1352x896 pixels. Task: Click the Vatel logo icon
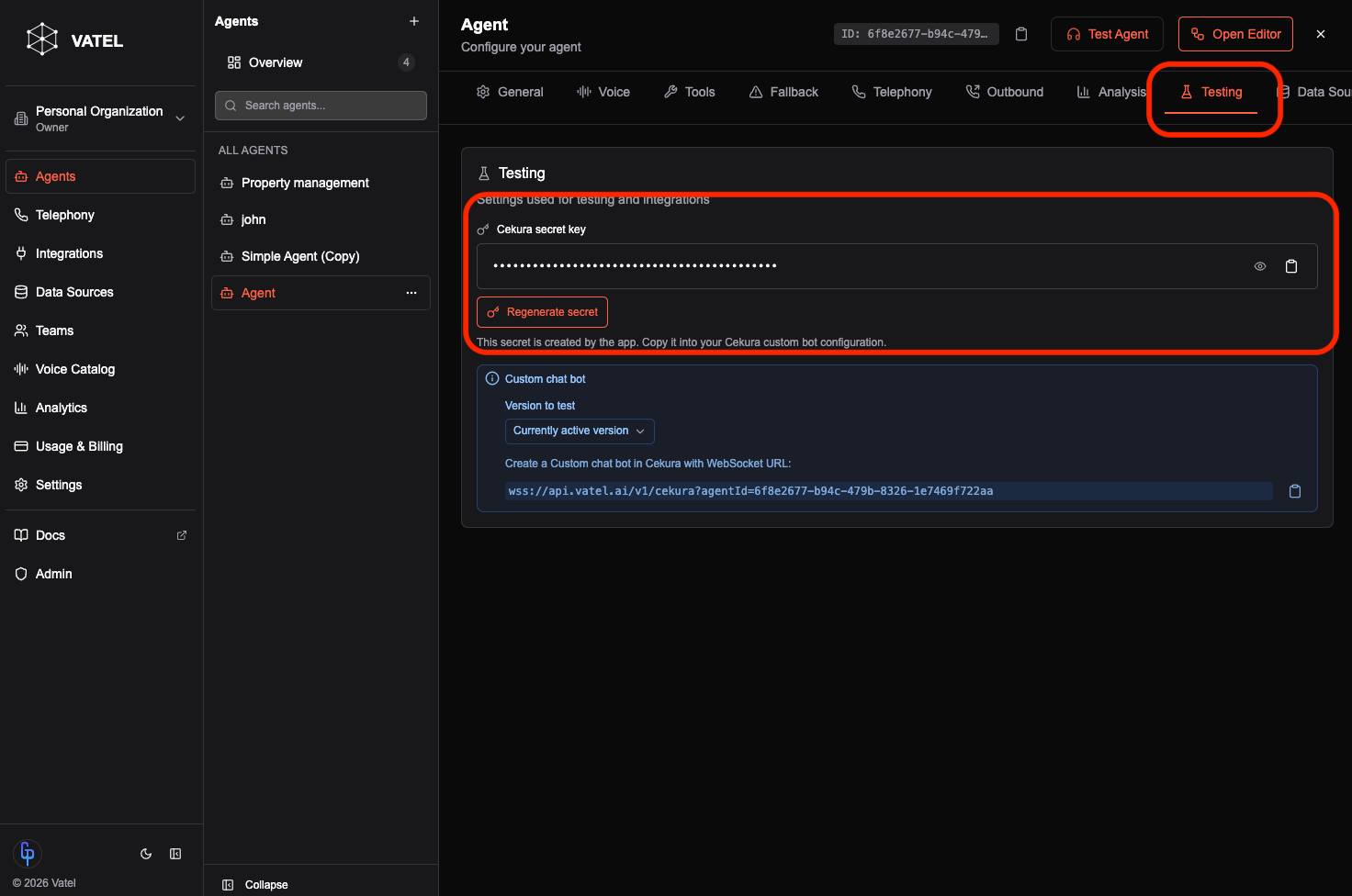tap(42, 39)
